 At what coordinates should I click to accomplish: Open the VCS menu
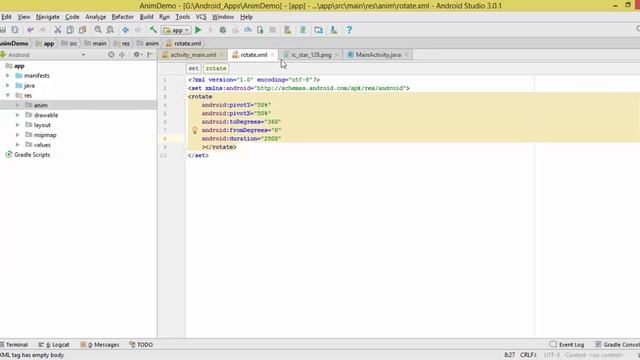pyautogui.click(x=201, y=17)
